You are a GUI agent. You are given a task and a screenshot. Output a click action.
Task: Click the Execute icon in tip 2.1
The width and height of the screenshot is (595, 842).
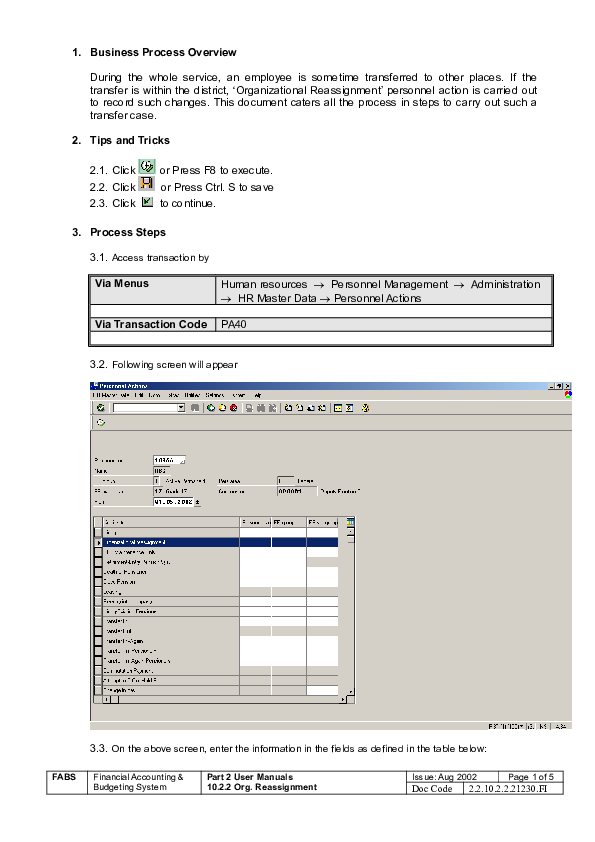pyautogui.click(x=147, y=166)
